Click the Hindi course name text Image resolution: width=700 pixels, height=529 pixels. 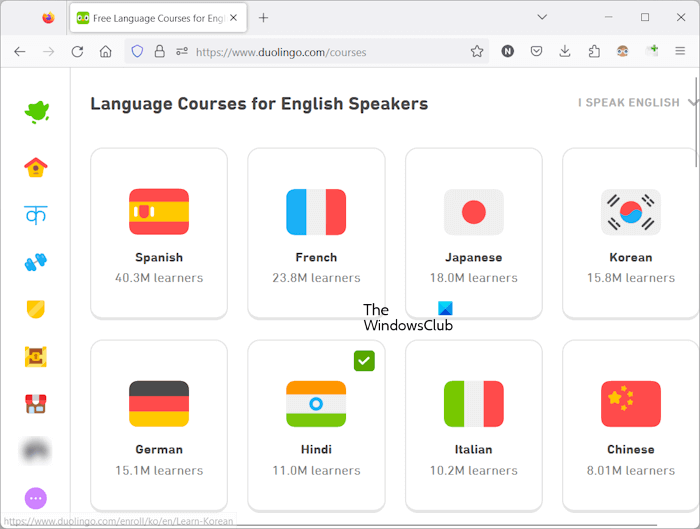316,450
